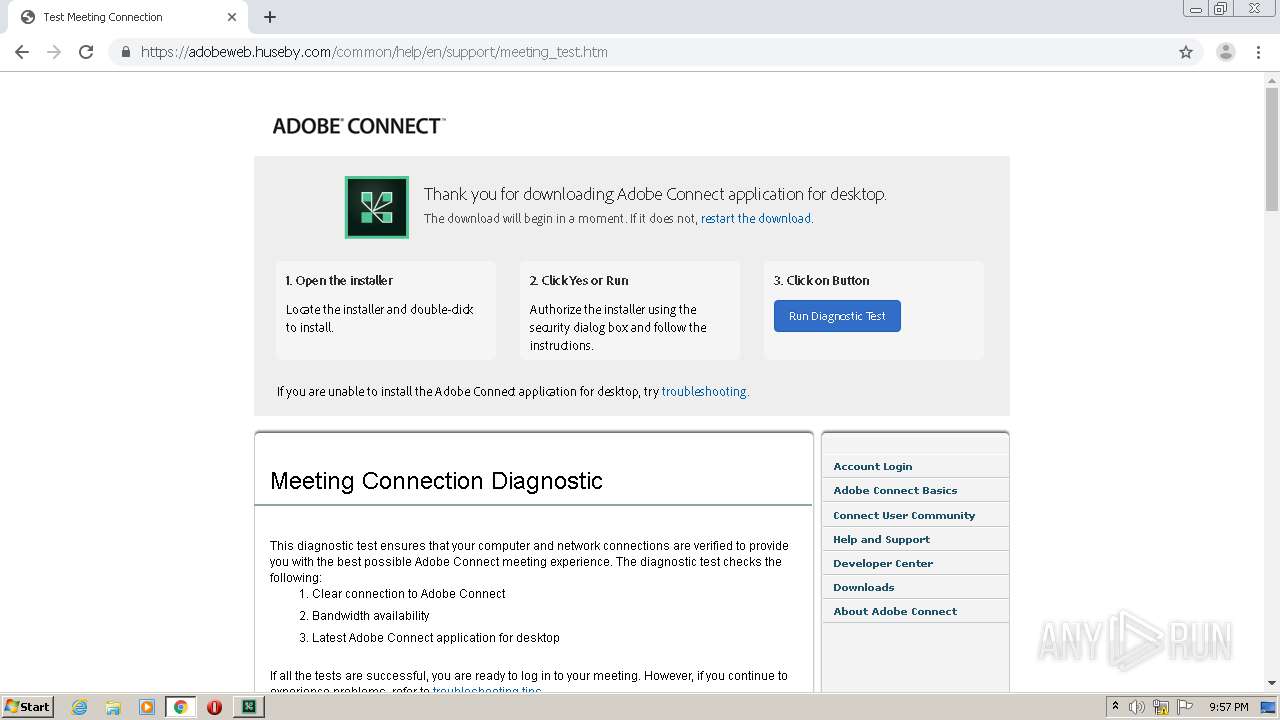This screenshot has width=1280, height=720.
Task: Click the page vertical scrollbar thumb
Action: (1272, 150)
